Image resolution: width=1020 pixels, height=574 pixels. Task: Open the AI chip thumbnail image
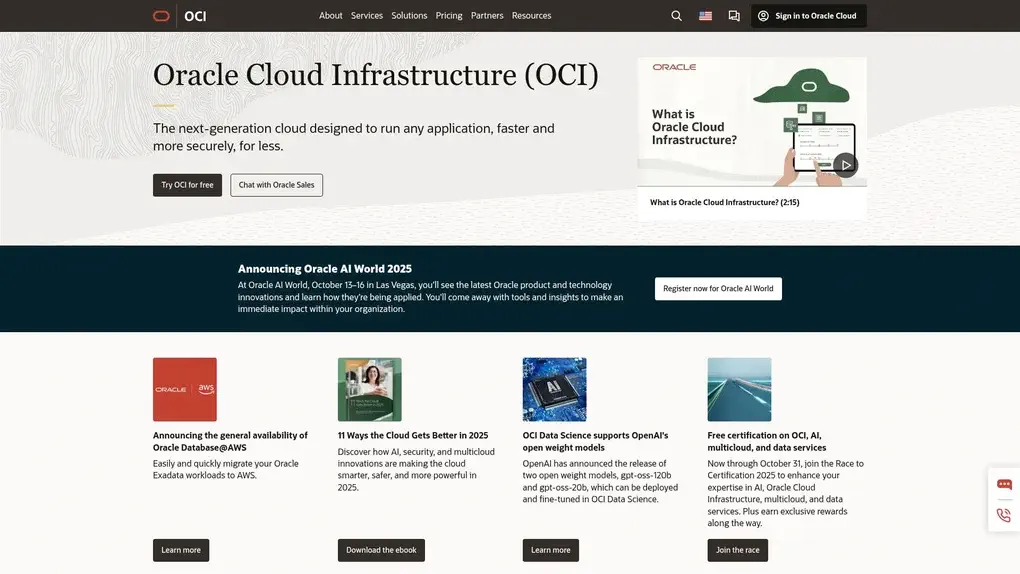point(554,389)
